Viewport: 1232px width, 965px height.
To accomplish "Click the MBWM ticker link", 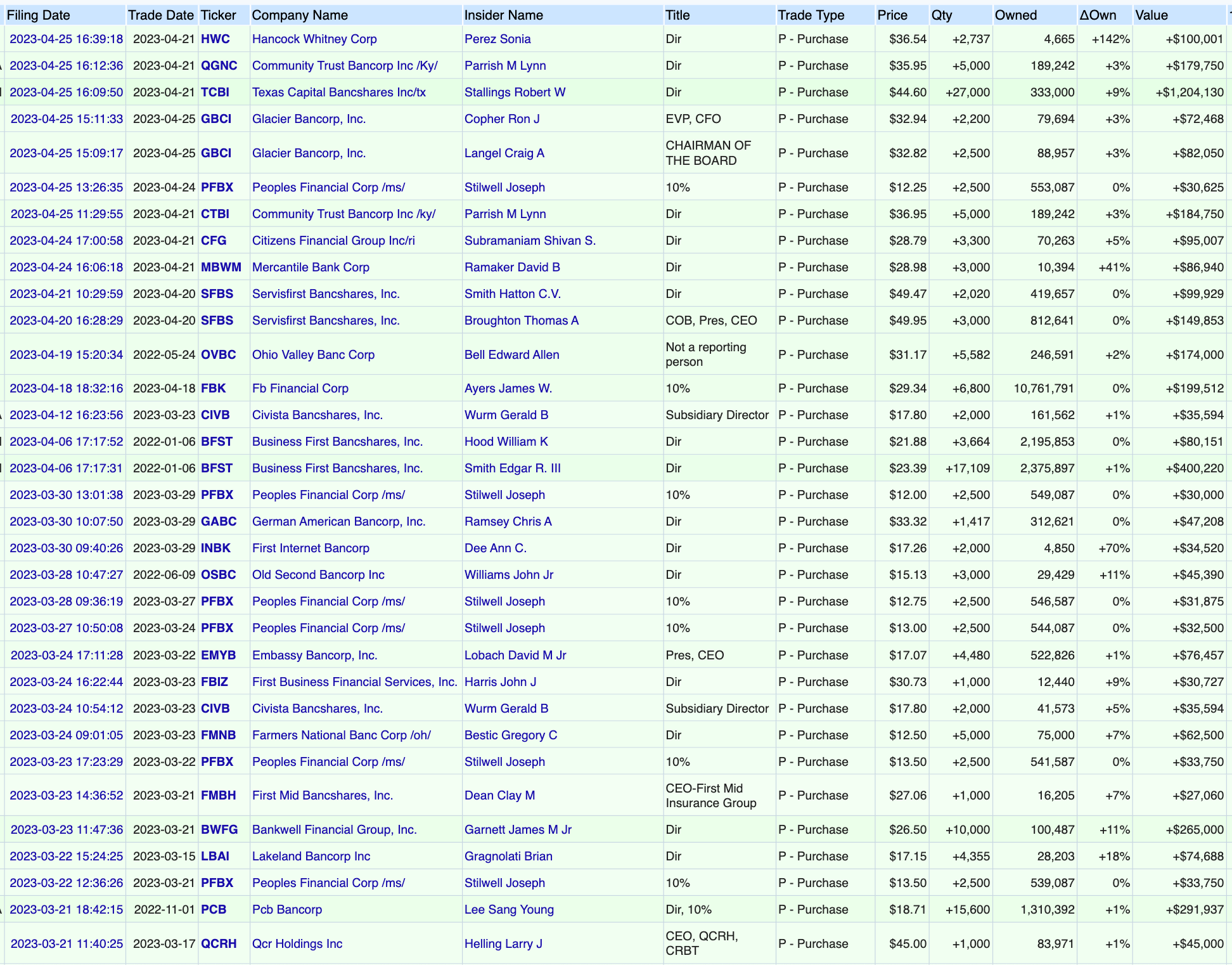I will (x=221, y=268).
